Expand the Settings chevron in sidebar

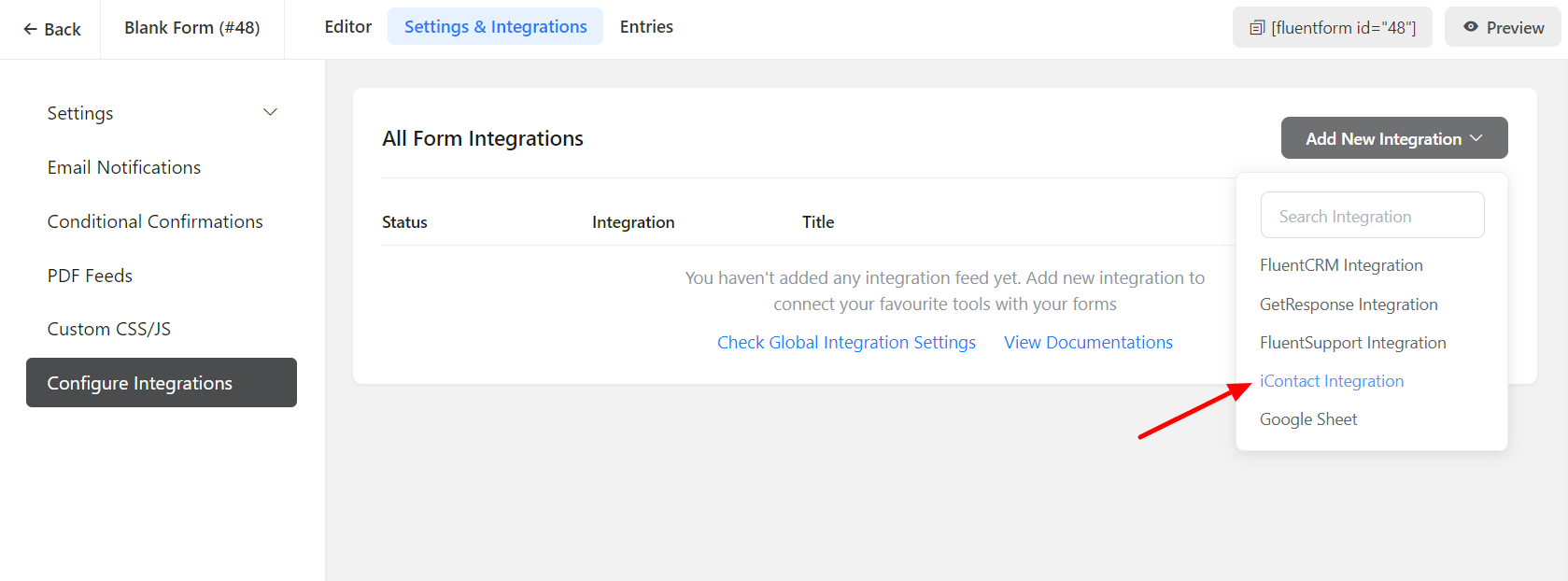[270, 113]
